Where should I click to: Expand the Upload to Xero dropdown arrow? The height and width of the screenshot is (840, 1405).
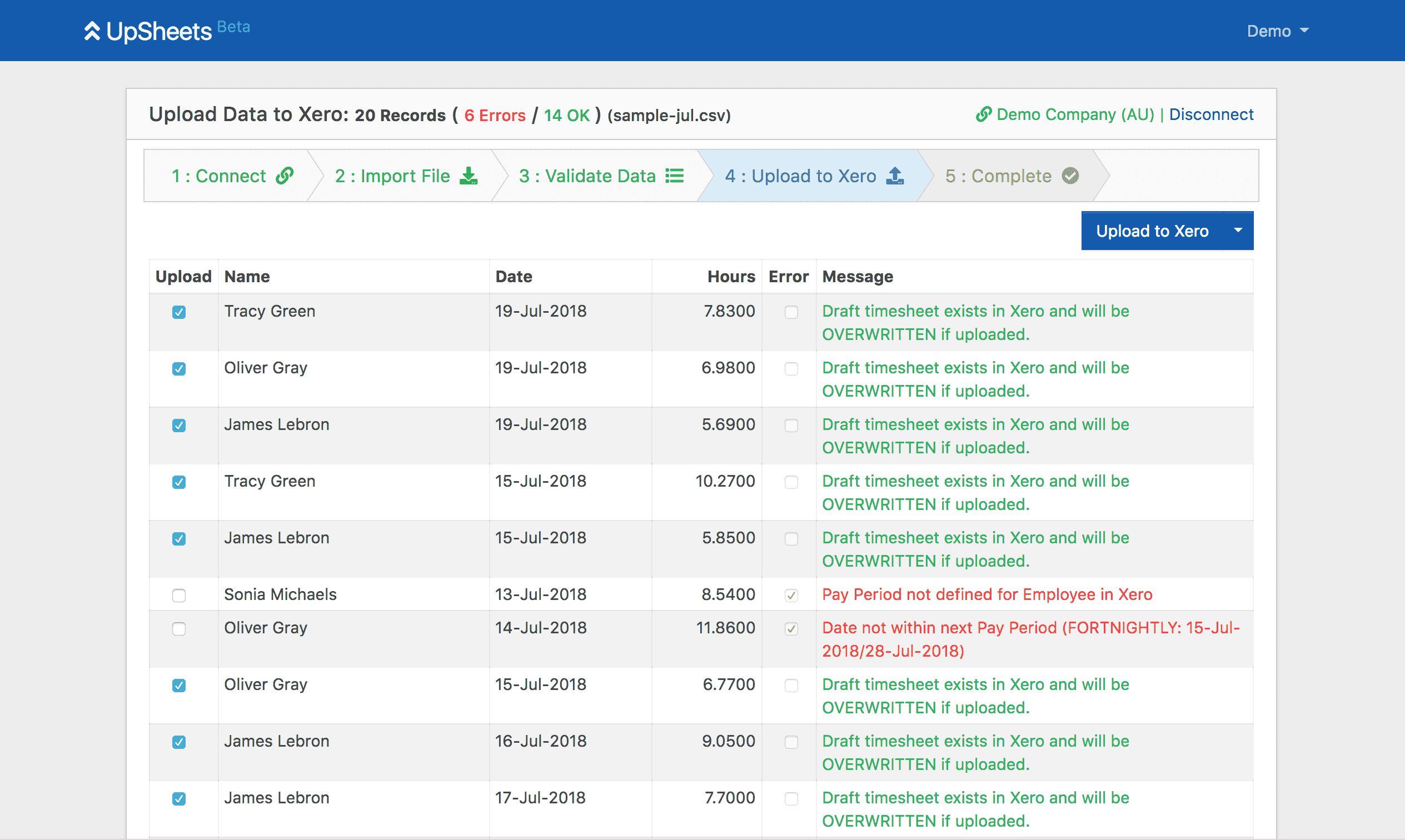click(x=1238, y=231)
